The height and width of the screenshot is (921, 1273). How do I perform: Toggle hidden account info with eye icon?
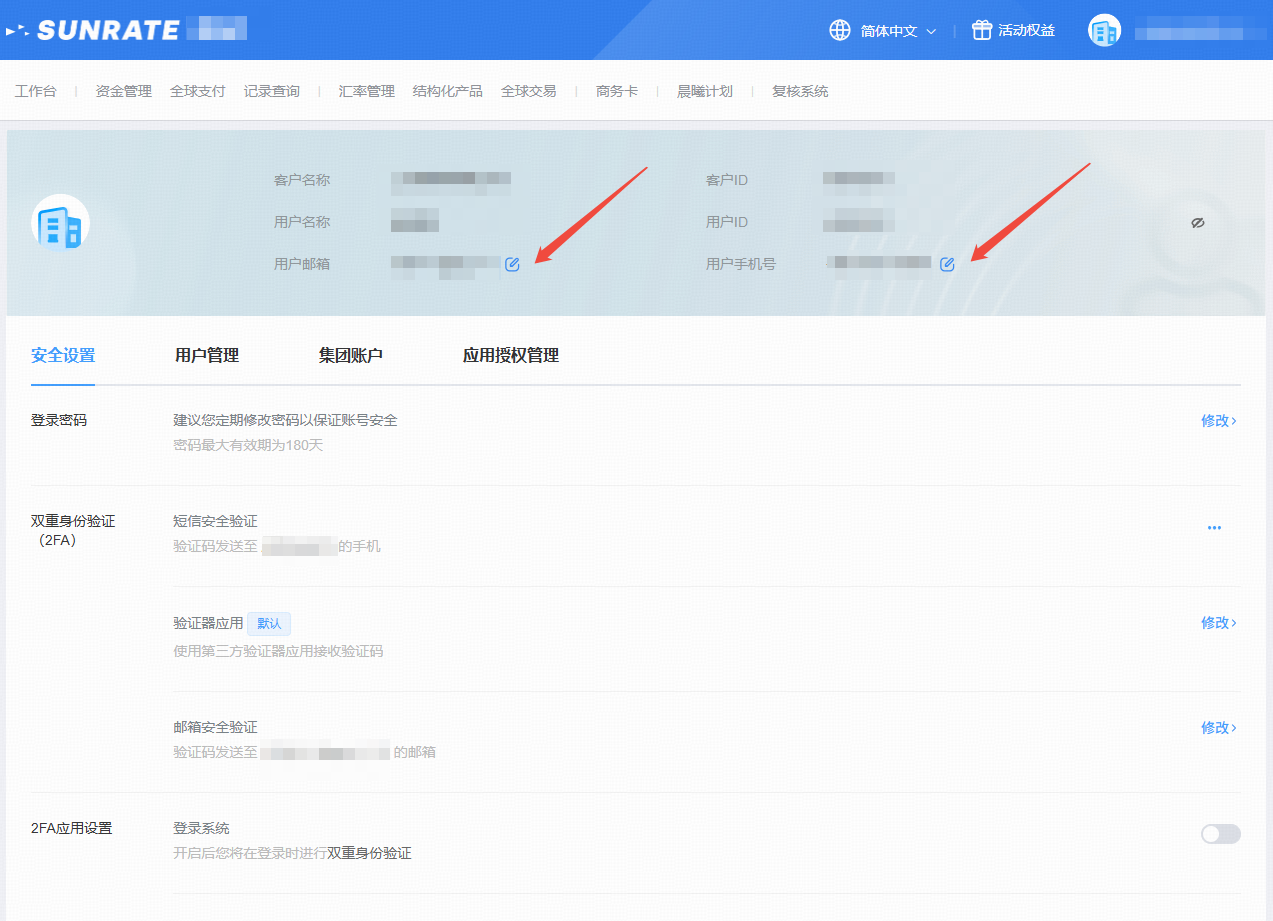pos(1198,223)
